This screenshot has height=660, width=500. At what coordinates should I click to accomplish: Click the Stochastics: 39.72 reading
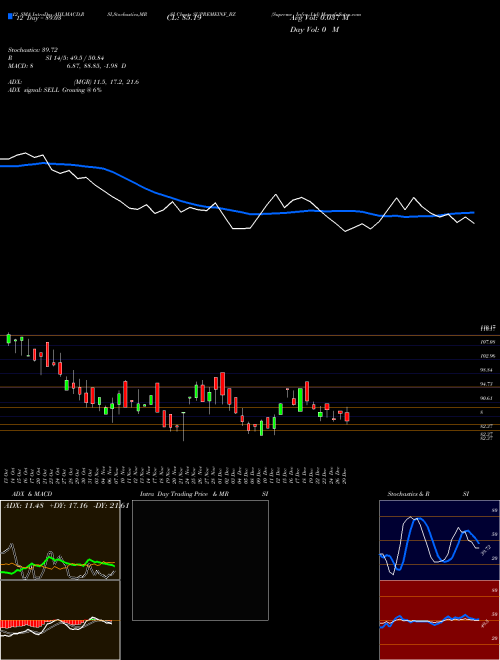pos(32,50)
